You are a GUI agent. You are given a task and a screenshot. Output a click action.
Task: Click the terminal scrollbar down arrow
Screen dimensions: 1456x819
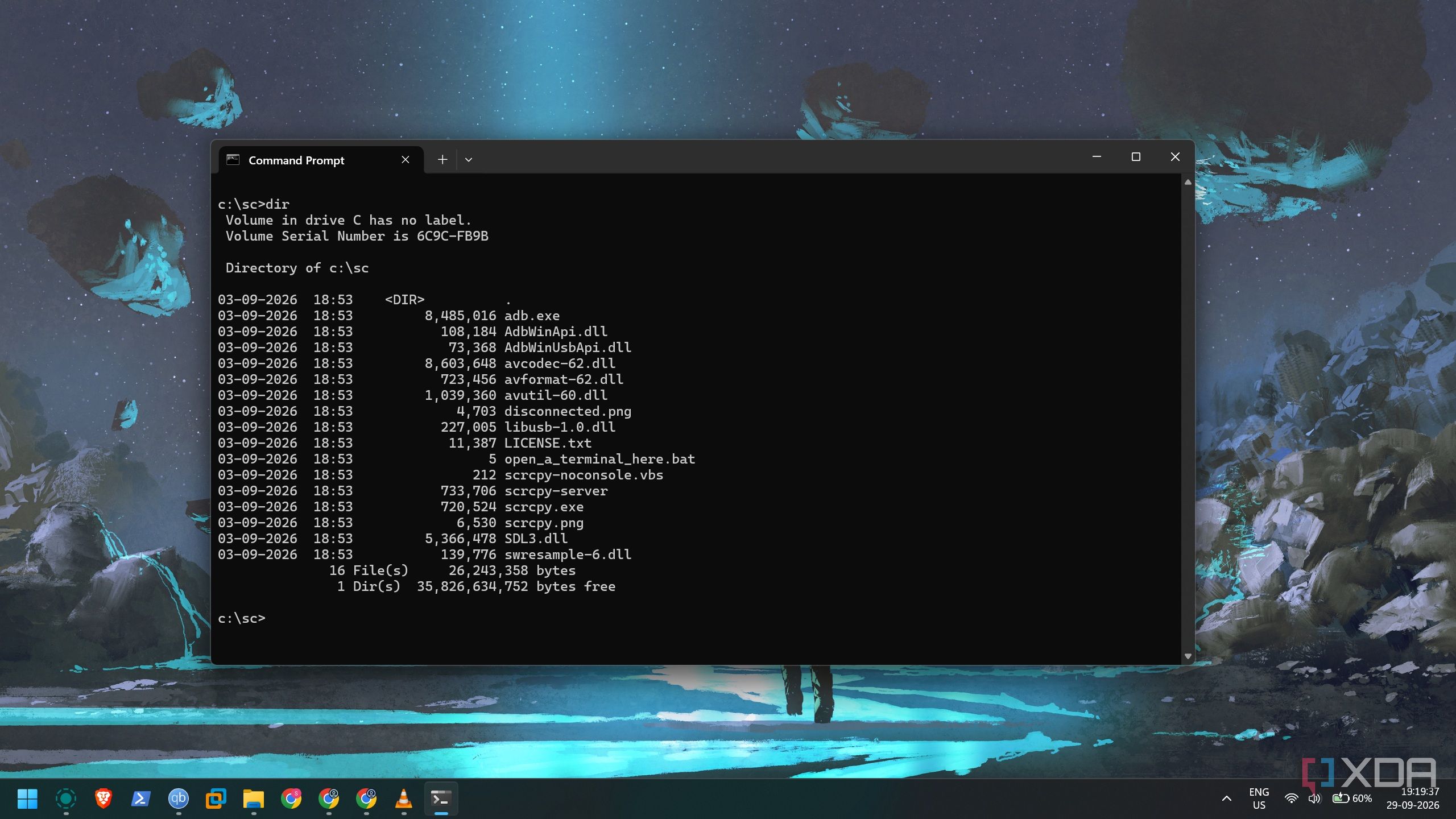(1188, 656)
